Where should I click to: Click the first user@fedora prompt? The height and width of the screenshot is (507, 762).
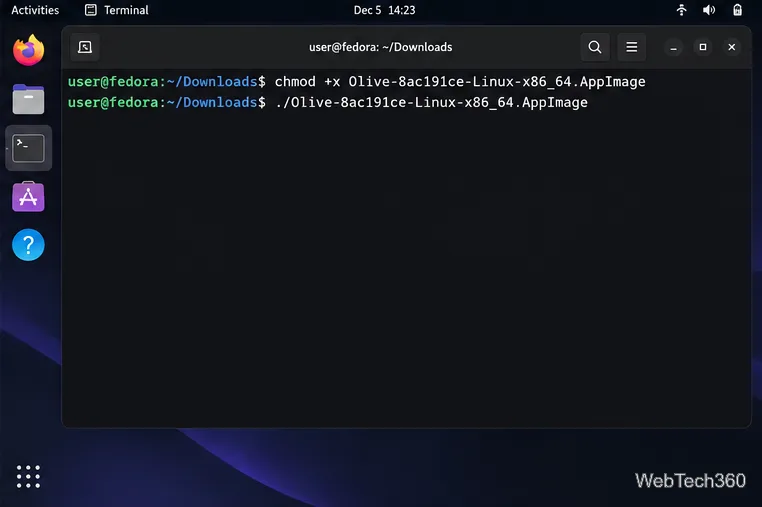167,82
